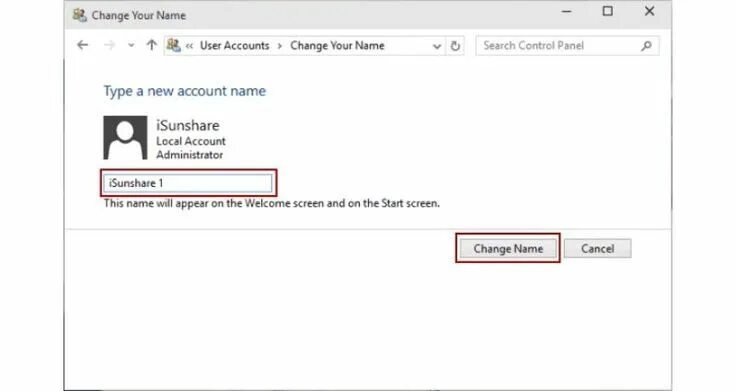
Task: Click the 'Administrator' label
Action: point(190,154)
